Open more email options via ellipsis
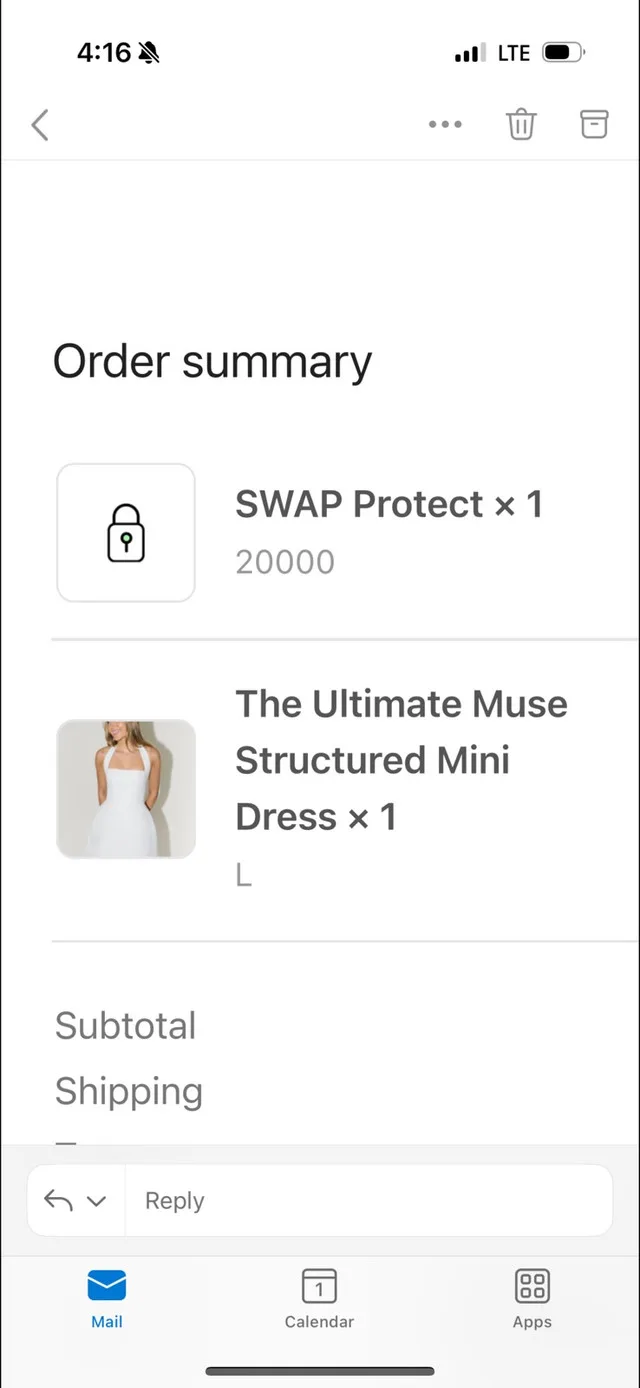The height and width of the screenshot is (1388, 640). 445,124
